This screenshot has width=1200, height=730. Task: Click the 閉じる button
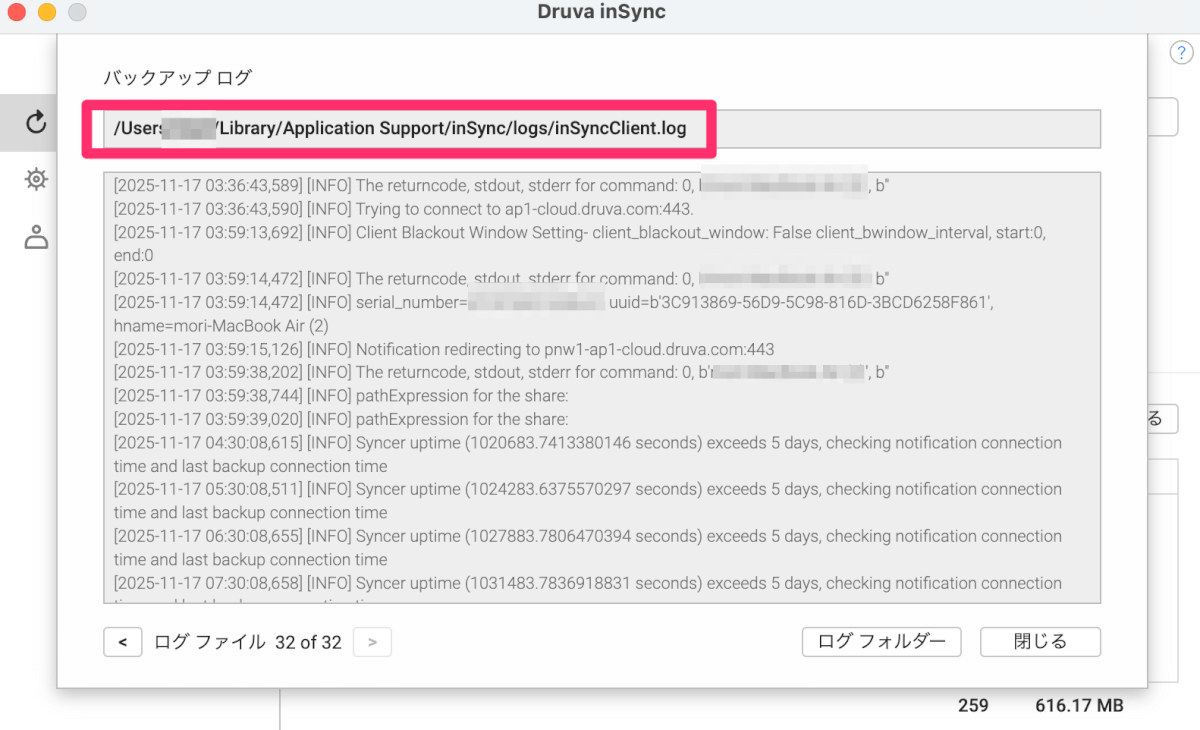pyautogui.click(x=1040, y=642)
